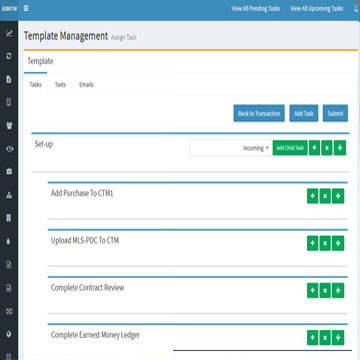Select the Set-up task title

44,144
